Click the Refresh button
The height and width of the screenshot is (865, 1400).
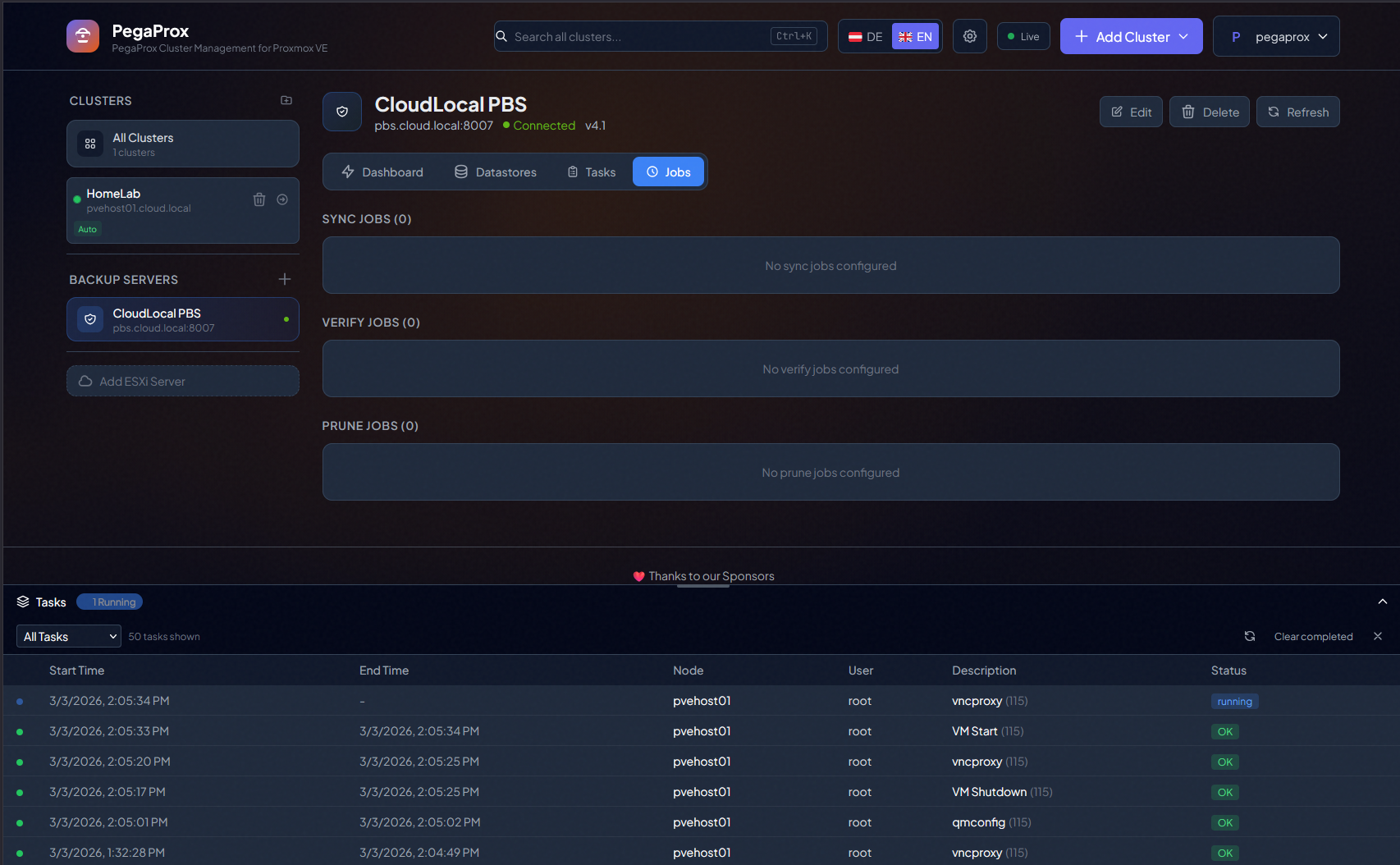click(1298, 112)
